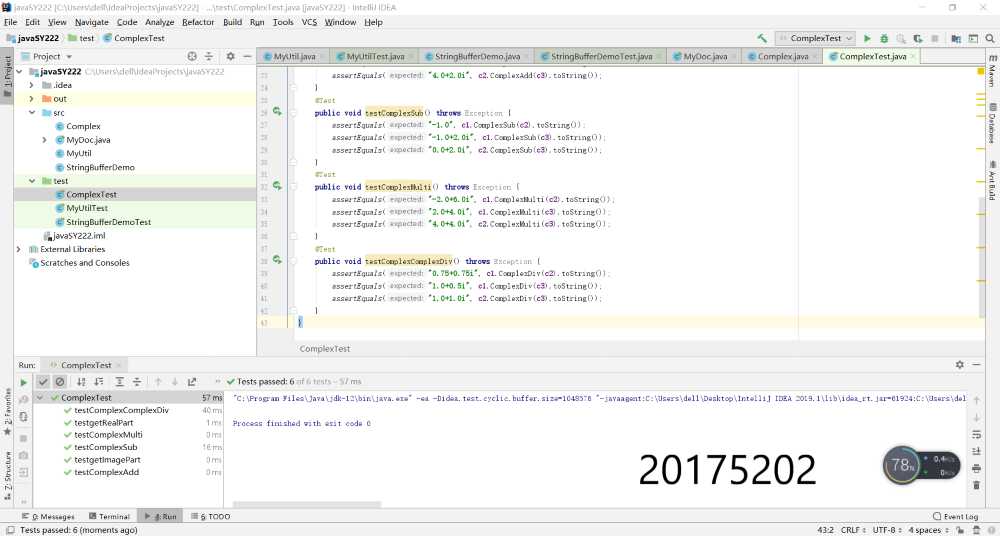Viewport: 1000px width, 536px height.
Task: Open the 6: TODO tool window
Action: coord(210,516)
